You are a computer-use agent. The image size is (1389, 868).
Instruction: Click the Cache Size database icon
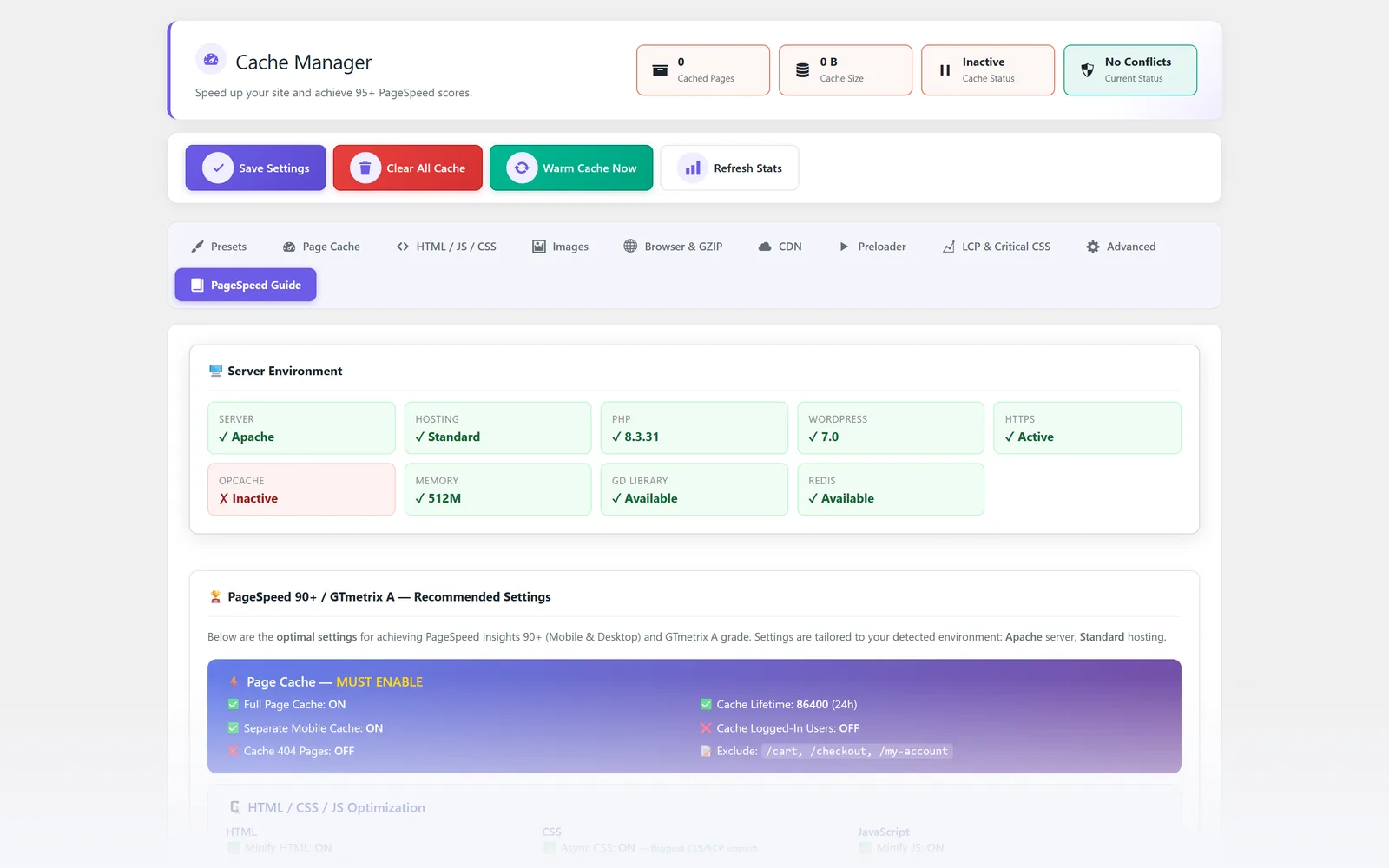802,70
